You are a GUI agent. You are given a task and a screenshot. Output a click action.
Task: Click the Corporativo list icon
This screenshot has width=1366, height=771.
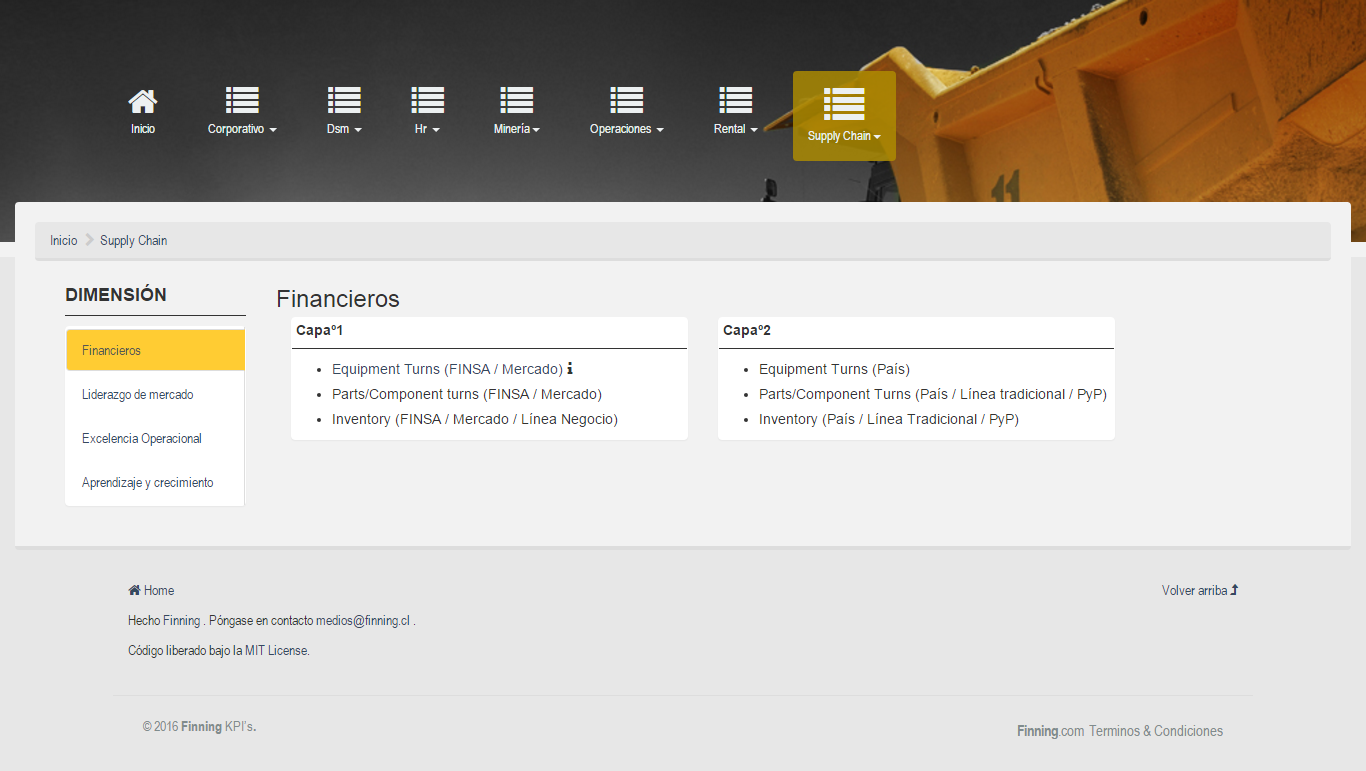click(x=242, y=100)
